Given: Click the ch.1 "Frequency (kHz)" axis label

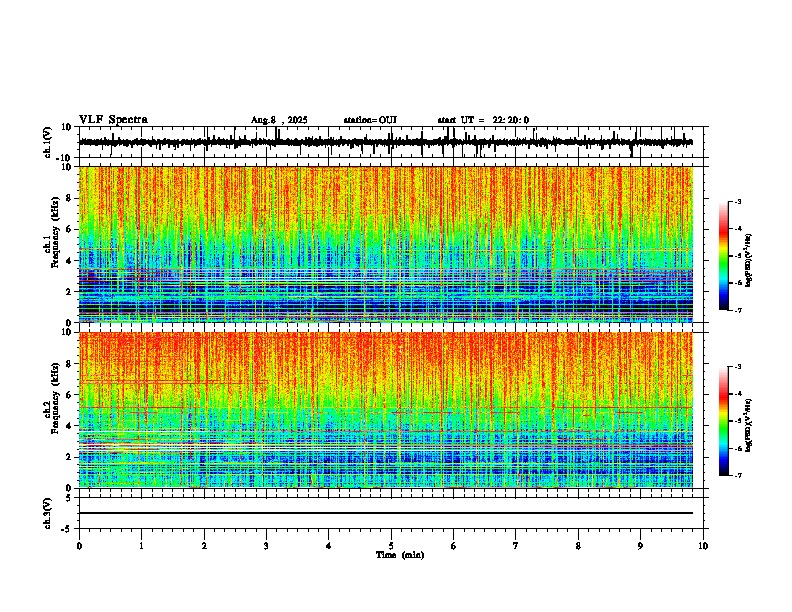Looking at the screenshot, I should [x=55, y=232].
